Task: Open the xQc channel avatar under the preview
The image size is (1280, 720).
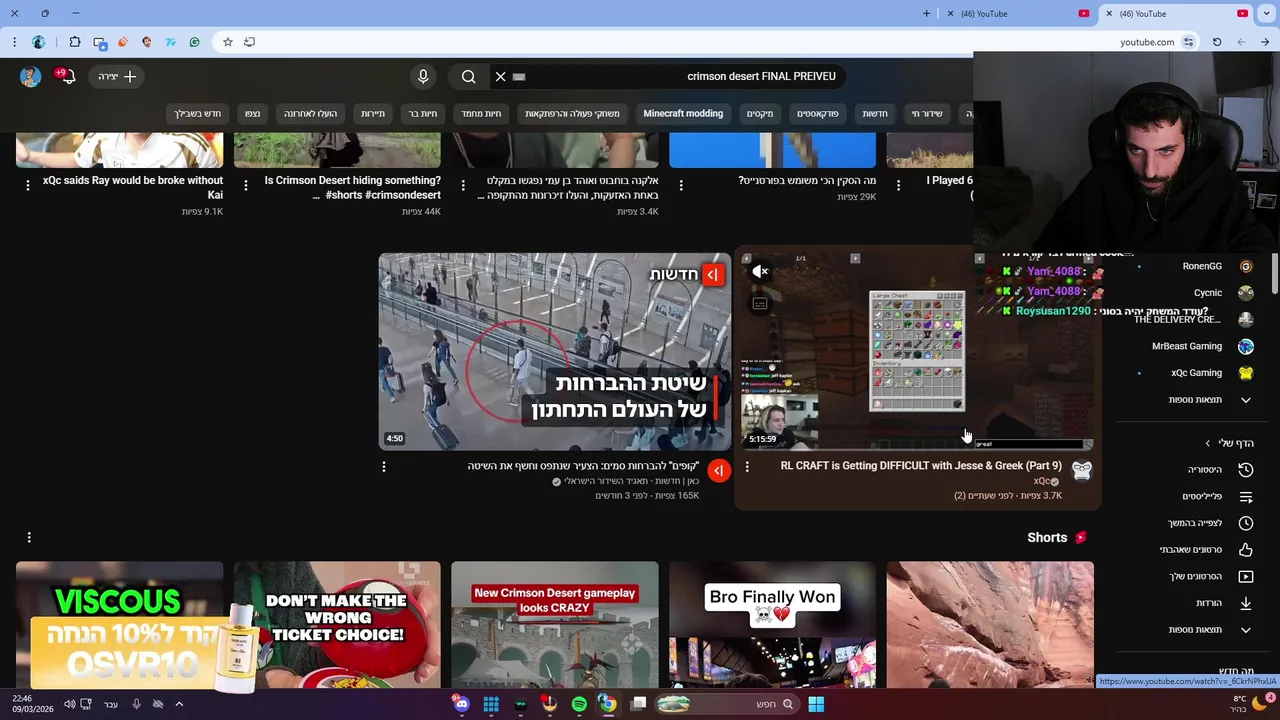Action: (x=1082, y=471)
